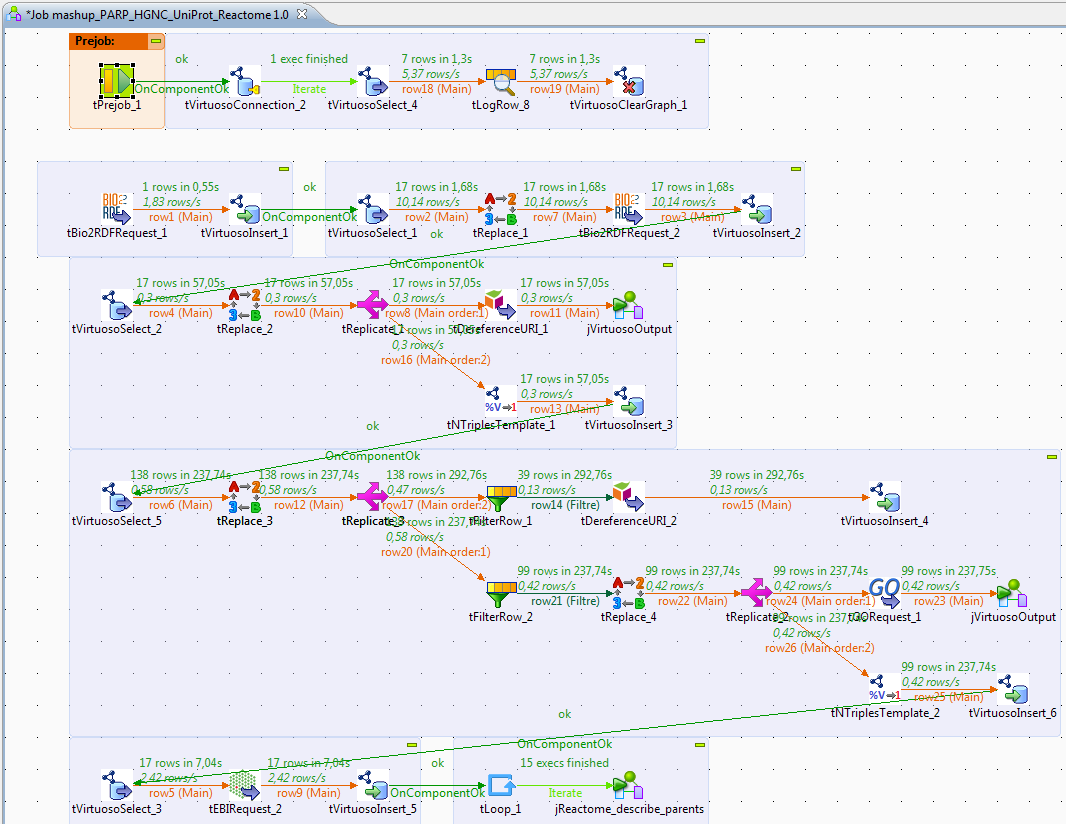Collapse the Prejob subjob box

[156, 41]
